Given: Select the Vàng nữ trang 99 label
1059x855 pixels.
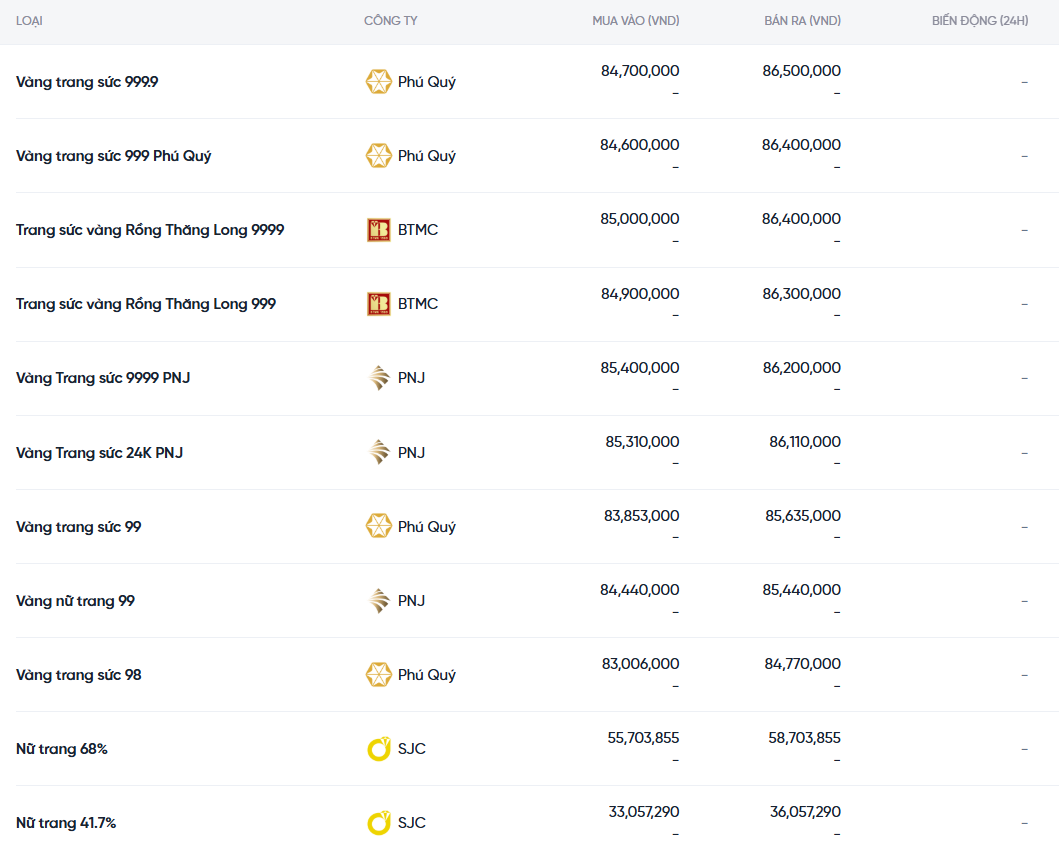Looking at the screenshot, I should tap(76, 601).
